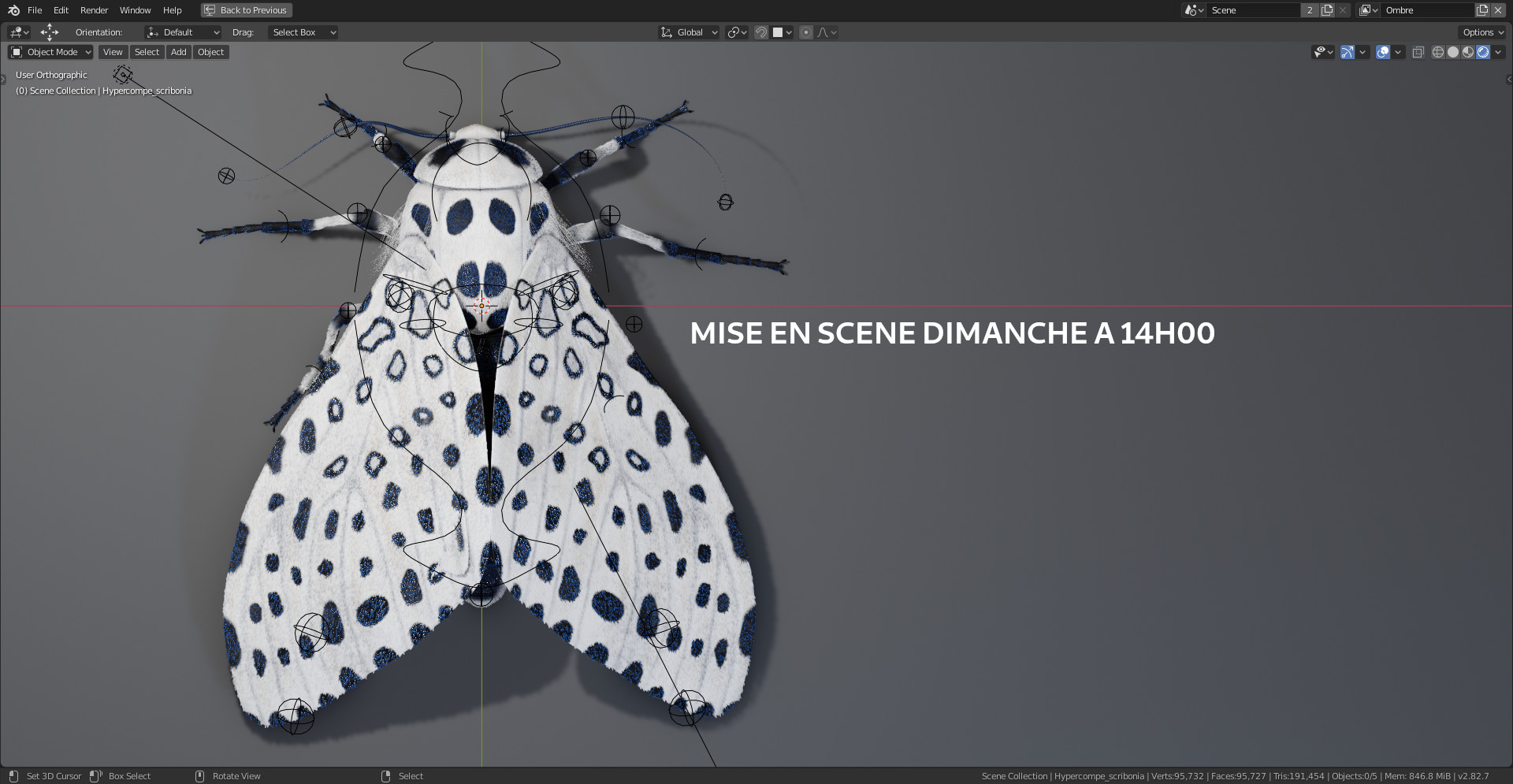Click the scene browse icon
The height and width of the screenshot is (784, 1513).
pos(1194,10)
